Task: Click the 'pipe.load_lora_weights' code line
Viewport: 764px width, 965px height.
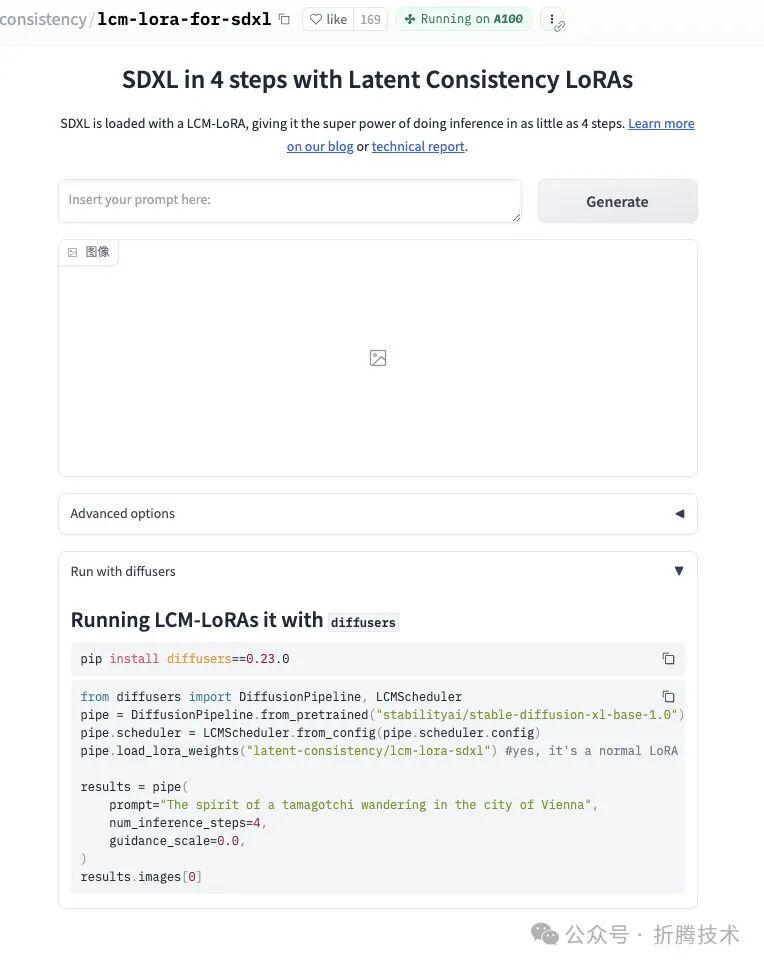Action: [x=379, y=751]
